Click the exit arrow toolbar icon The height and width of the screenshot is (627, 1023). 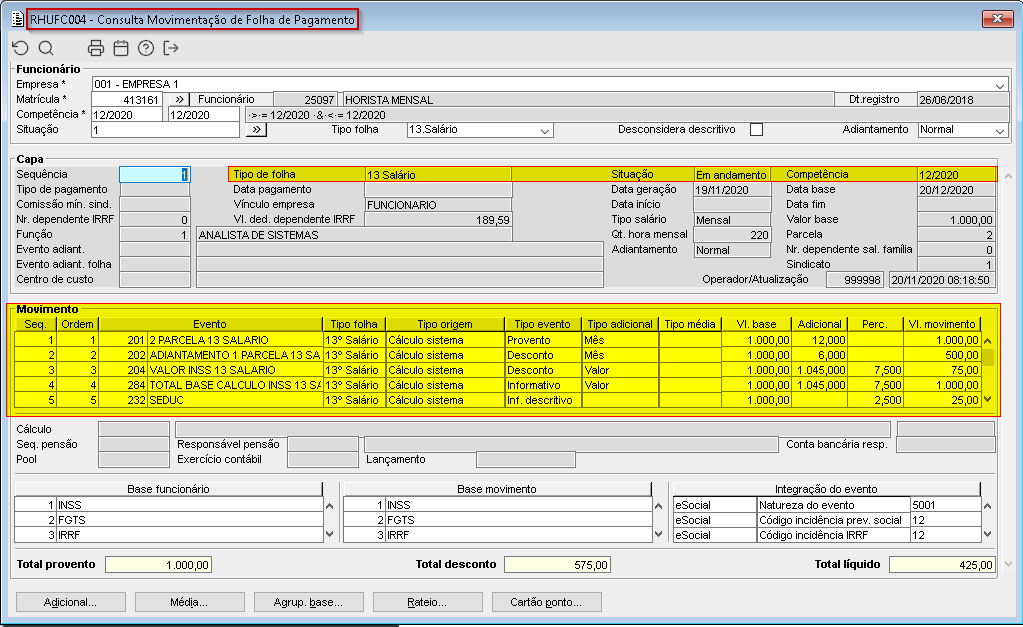pyautogui.click(x=171, y=48)
